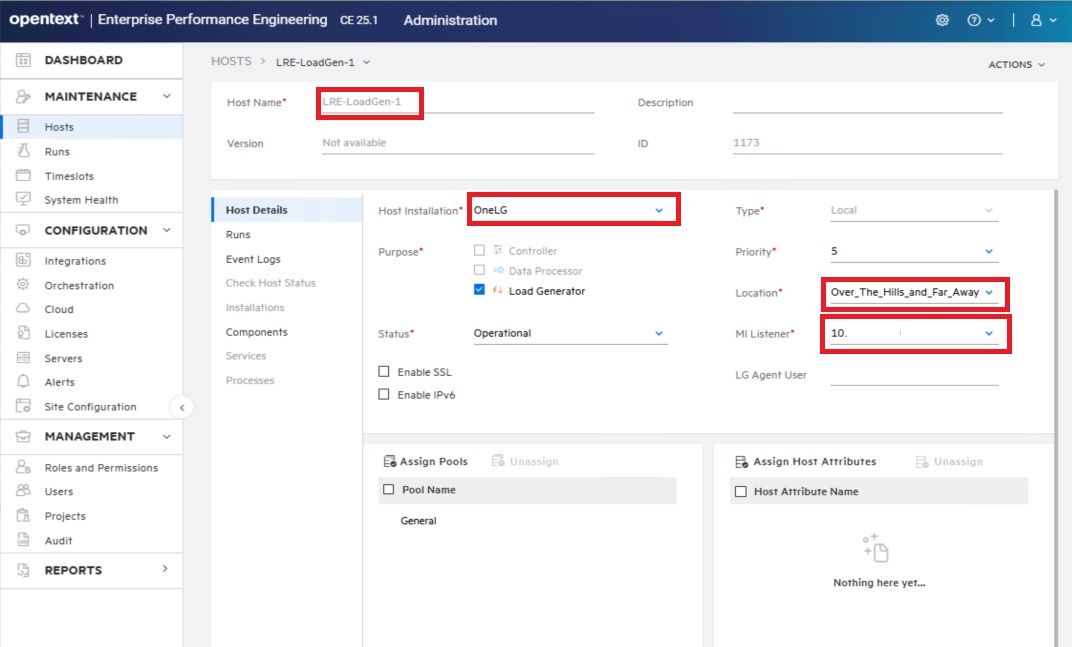
Task: Click the LG Agent User input field
Action: point(914,375)
